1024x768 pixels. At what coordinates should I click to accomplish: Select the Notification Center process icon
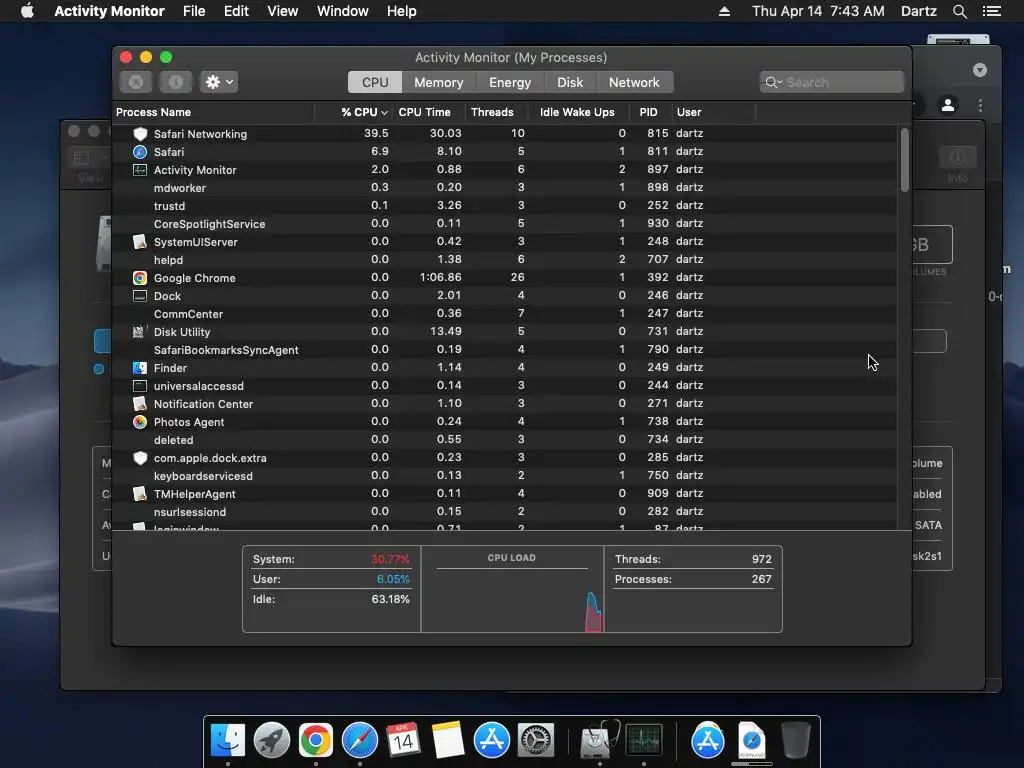pos(140,404)
